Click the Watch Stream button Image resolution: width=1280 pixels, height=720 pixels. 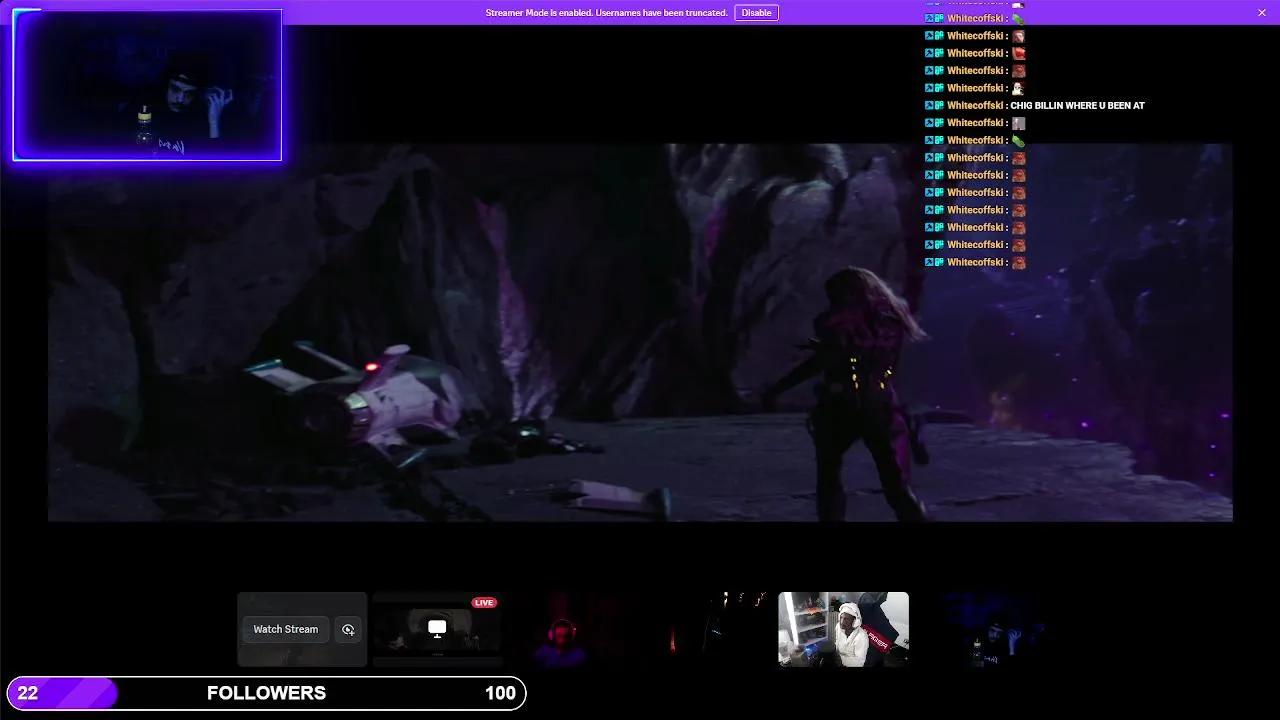285,629
